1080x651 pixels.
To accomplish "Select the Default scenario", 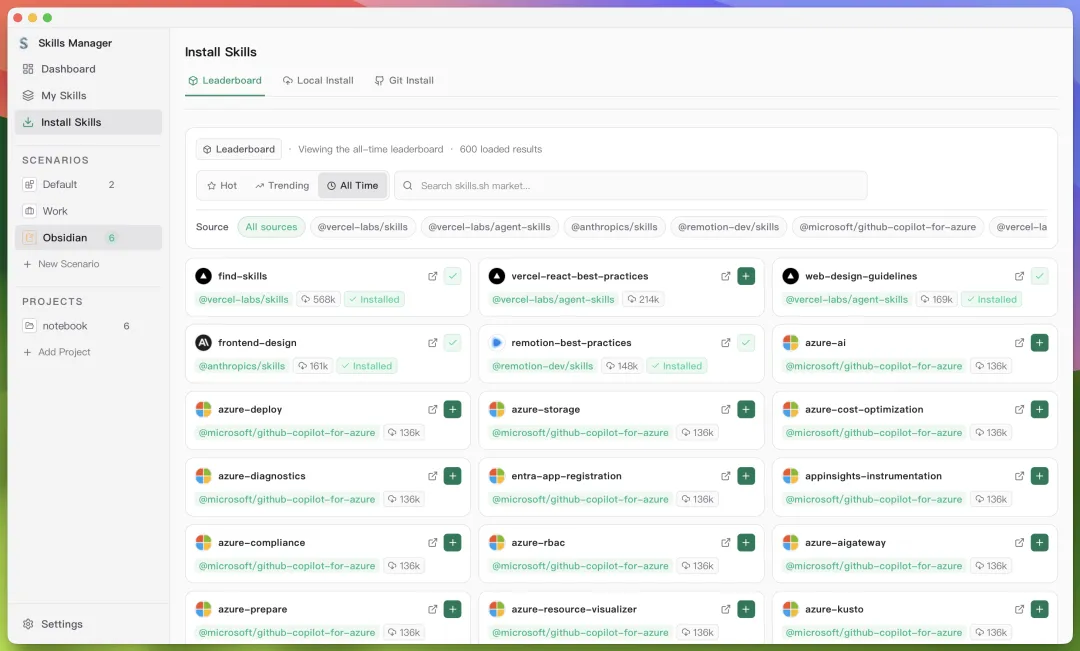I will click(x=88, y=185).
